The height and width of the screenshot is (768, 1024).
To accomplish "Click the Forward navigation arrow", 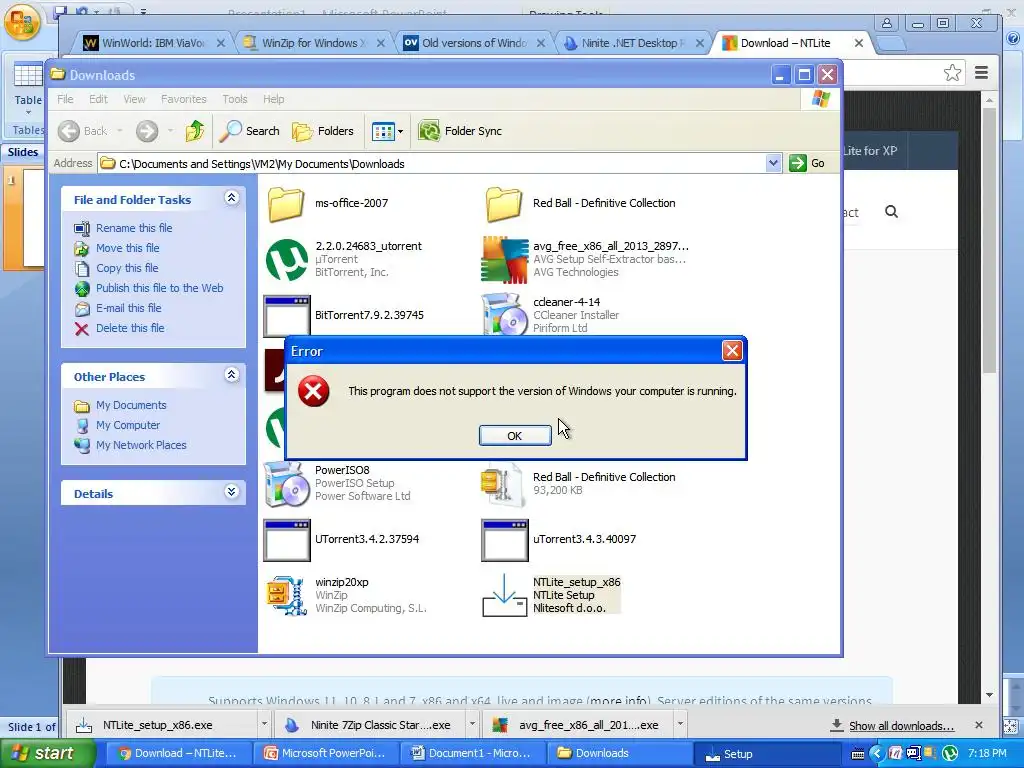I will (147, 131).
